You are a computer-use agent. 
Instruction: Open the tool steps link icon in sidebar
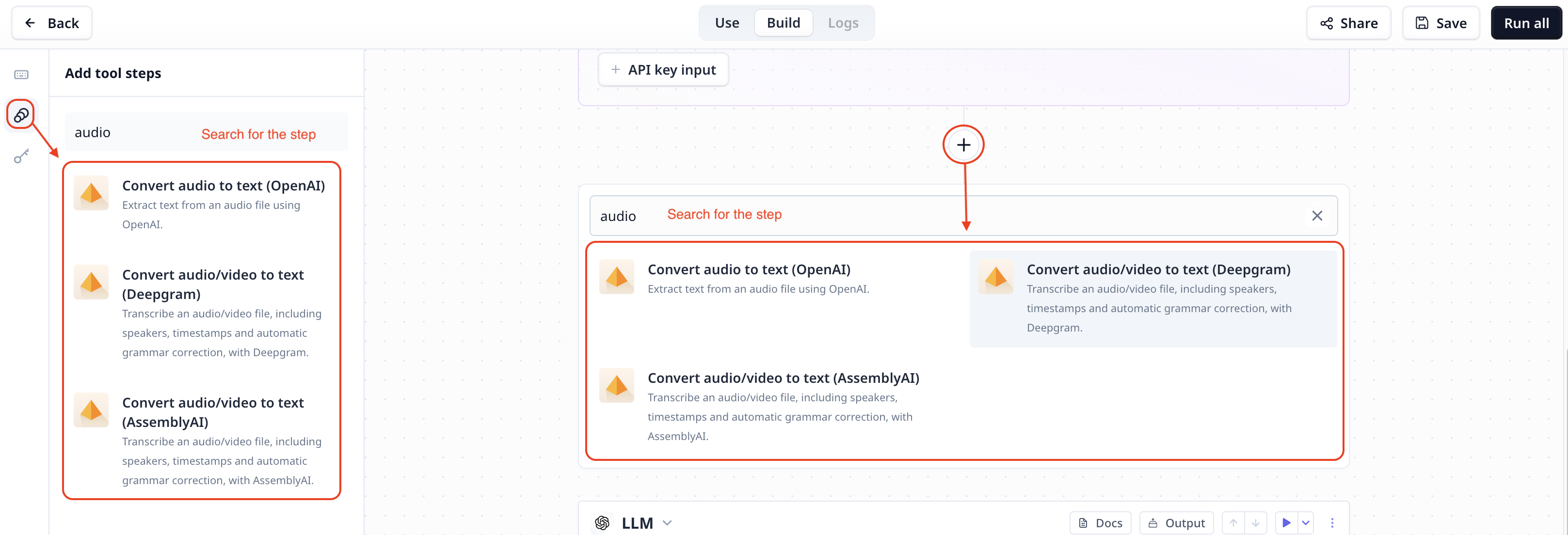(x=21, y=115)
